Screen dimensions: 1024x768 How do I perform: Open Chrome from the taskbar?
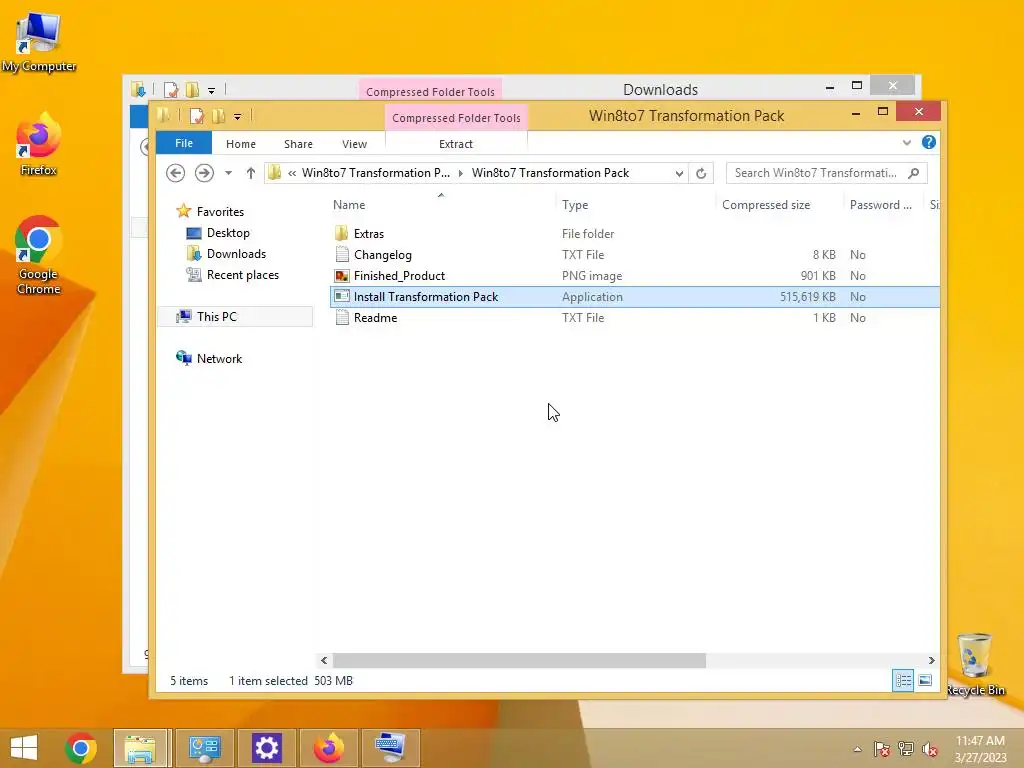(x=81, y=748)
